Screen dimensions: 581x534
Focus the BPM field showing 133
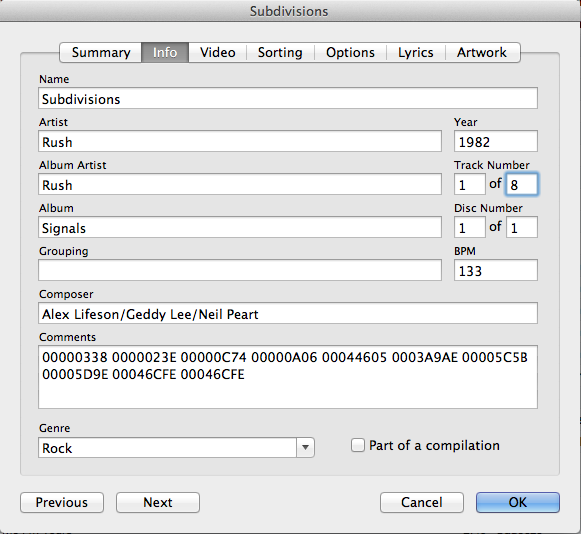click(x=496, y=270)
